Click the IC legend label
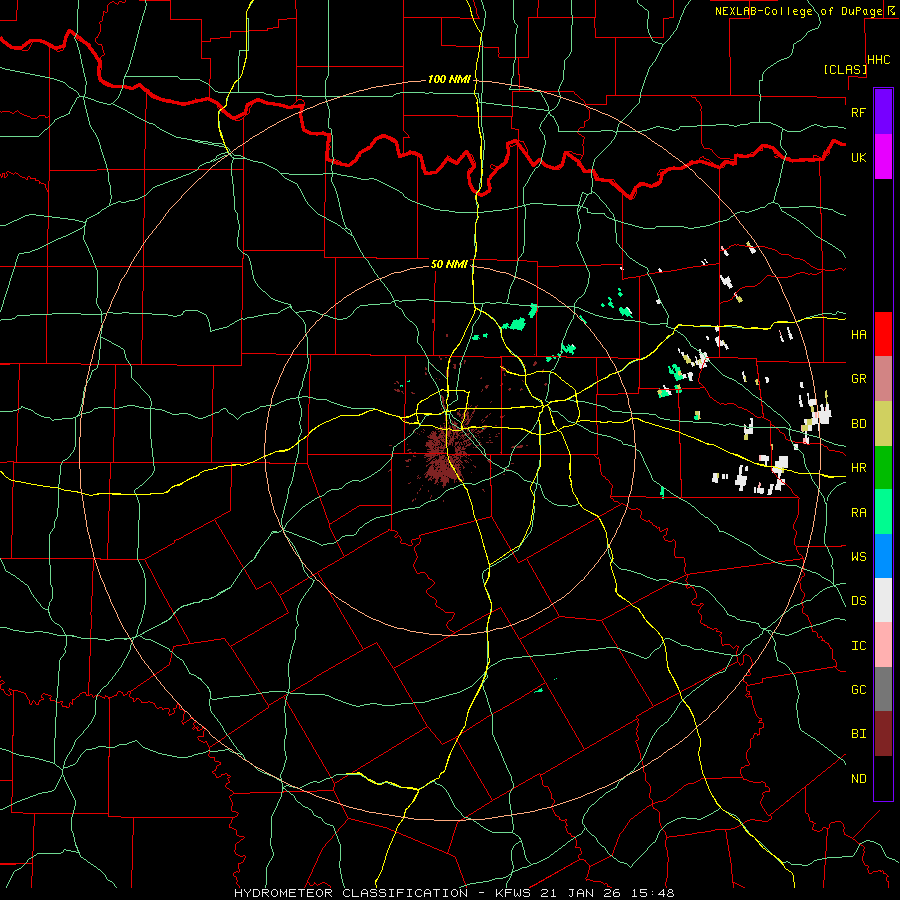 click(858, 646)
